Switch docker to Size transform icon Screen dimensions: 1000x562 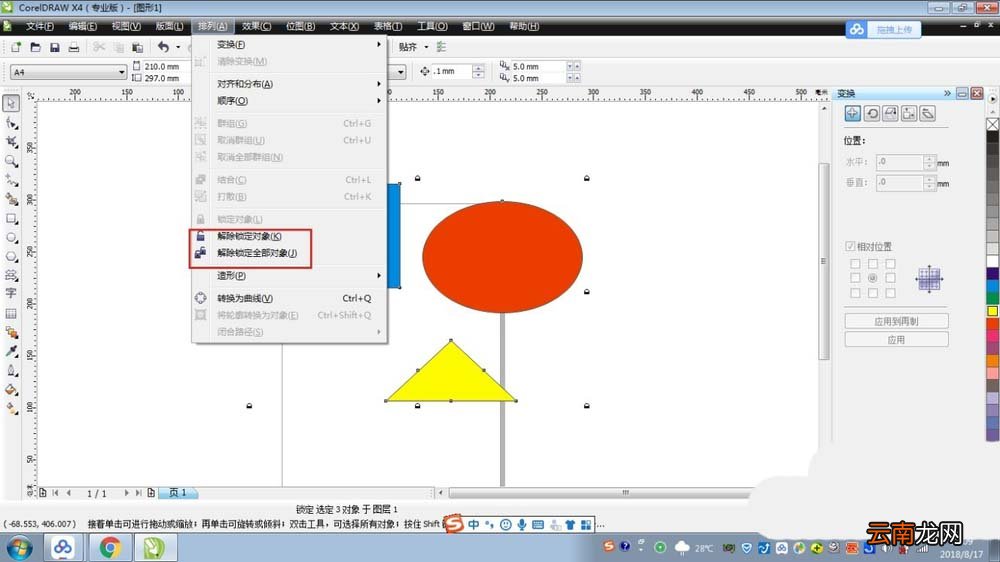click(x=909, y=114)
